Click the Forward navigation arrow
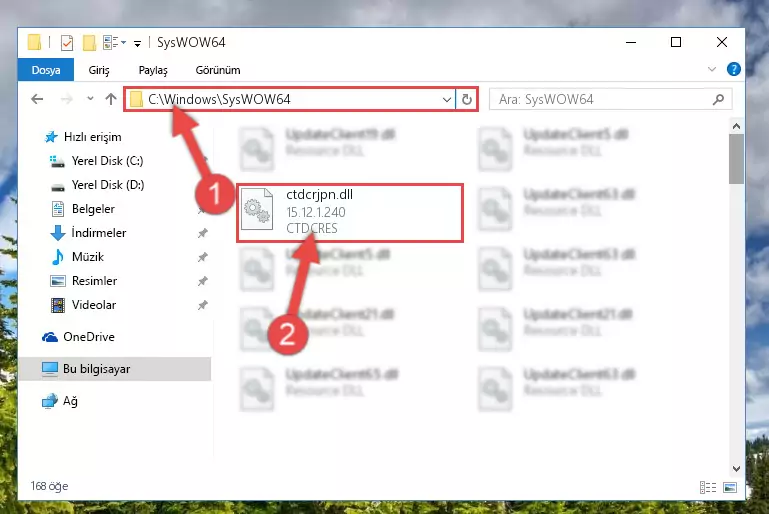This screenshot has width=769, height=514. click(x=67, y=99)
